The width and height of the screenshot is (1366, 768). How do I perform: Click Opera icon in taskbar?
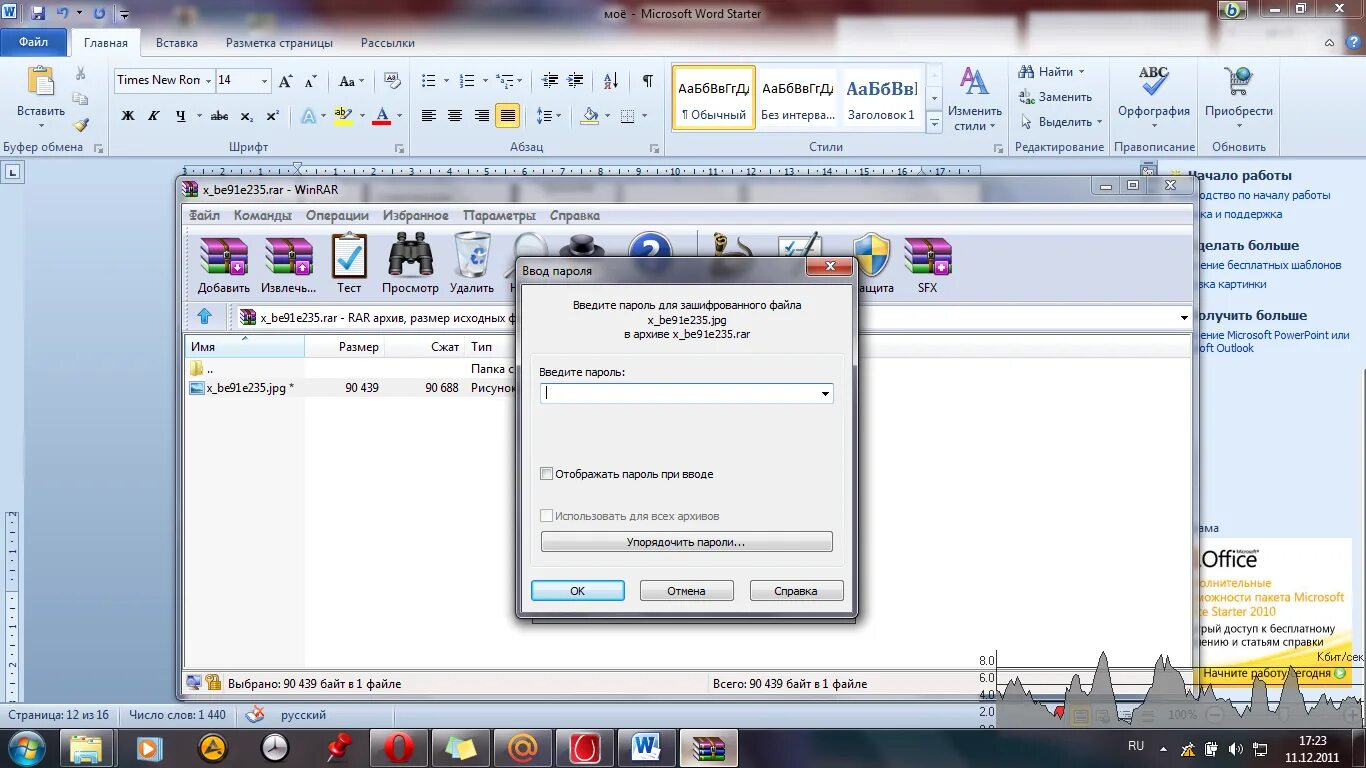[398, 747]
